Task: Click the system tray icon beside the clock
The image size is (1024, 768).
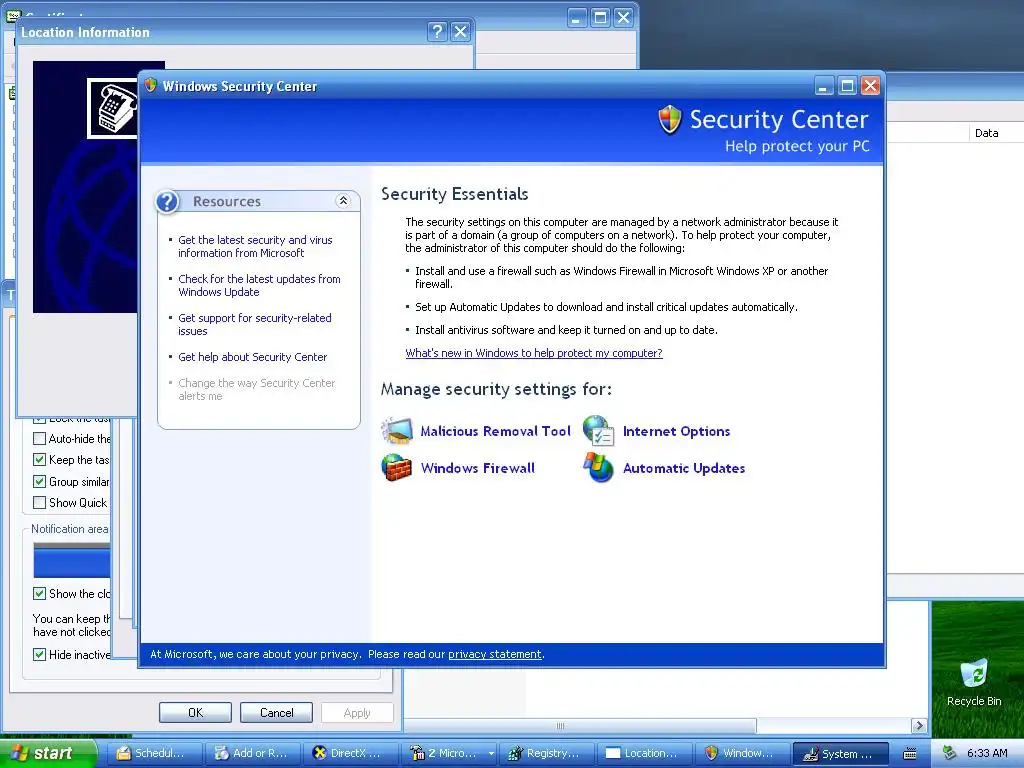Action: pos(950,753)
